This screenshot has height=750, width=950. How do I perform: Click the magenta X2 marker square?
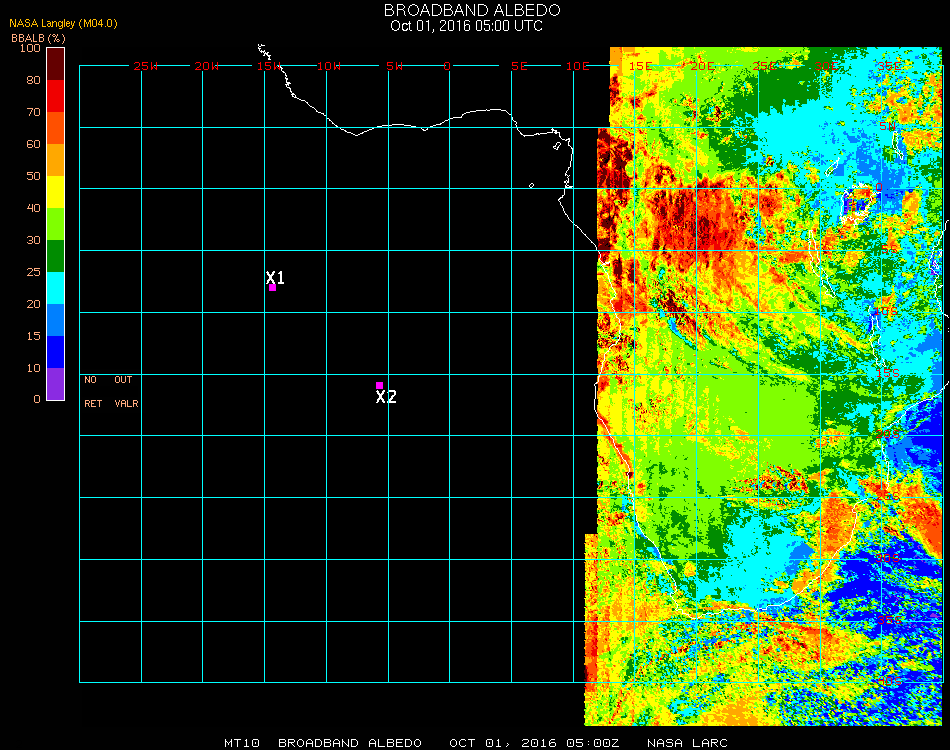click(x=379, y=385)
